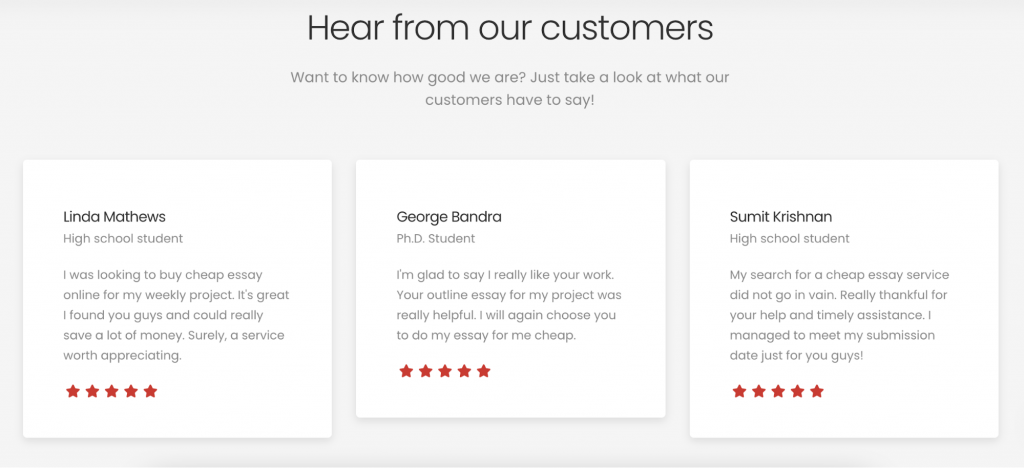This screenshot has height=468, width=1024.
Task: Click fifth star in George Bandra's rating
Action: click(x=483, y=371)
